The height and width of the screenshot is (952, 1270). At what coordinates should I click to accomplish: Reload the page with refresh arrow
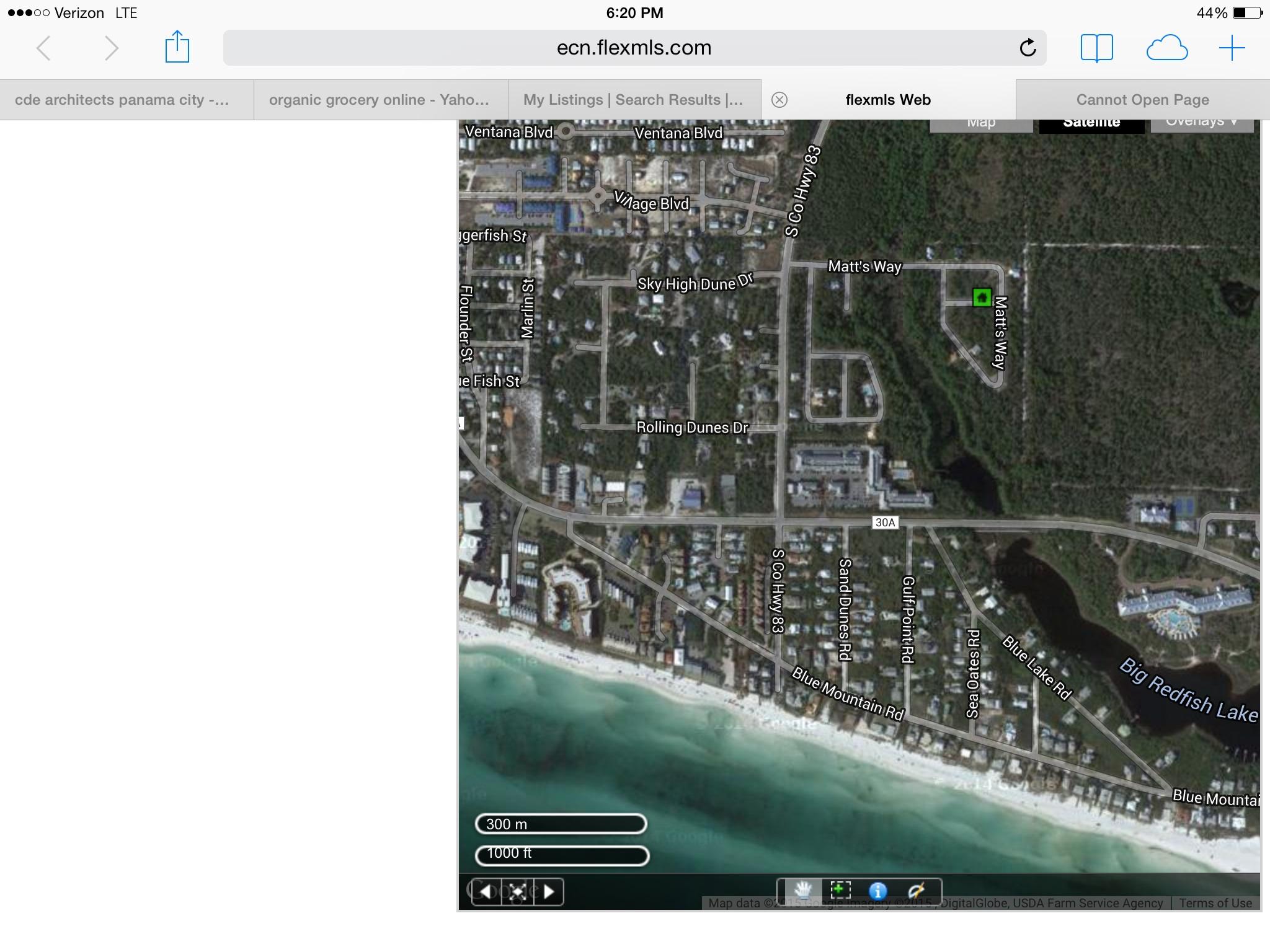coord(1028,48)
